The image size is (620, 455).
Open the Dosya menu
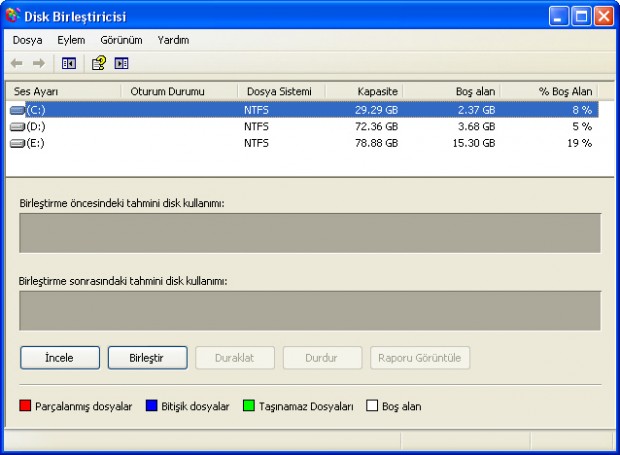[27, 40]
